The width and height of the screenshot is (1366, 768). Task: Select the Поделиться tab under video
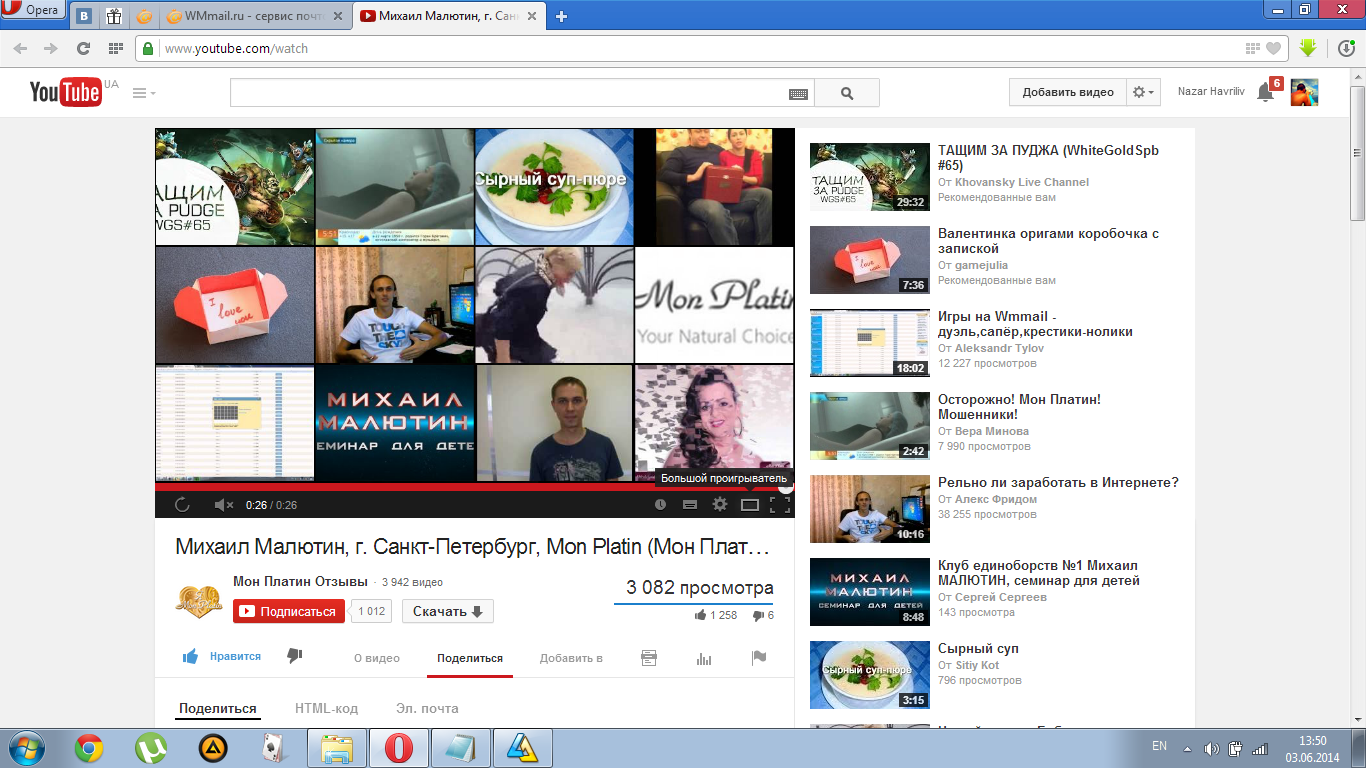click(470, 658)
